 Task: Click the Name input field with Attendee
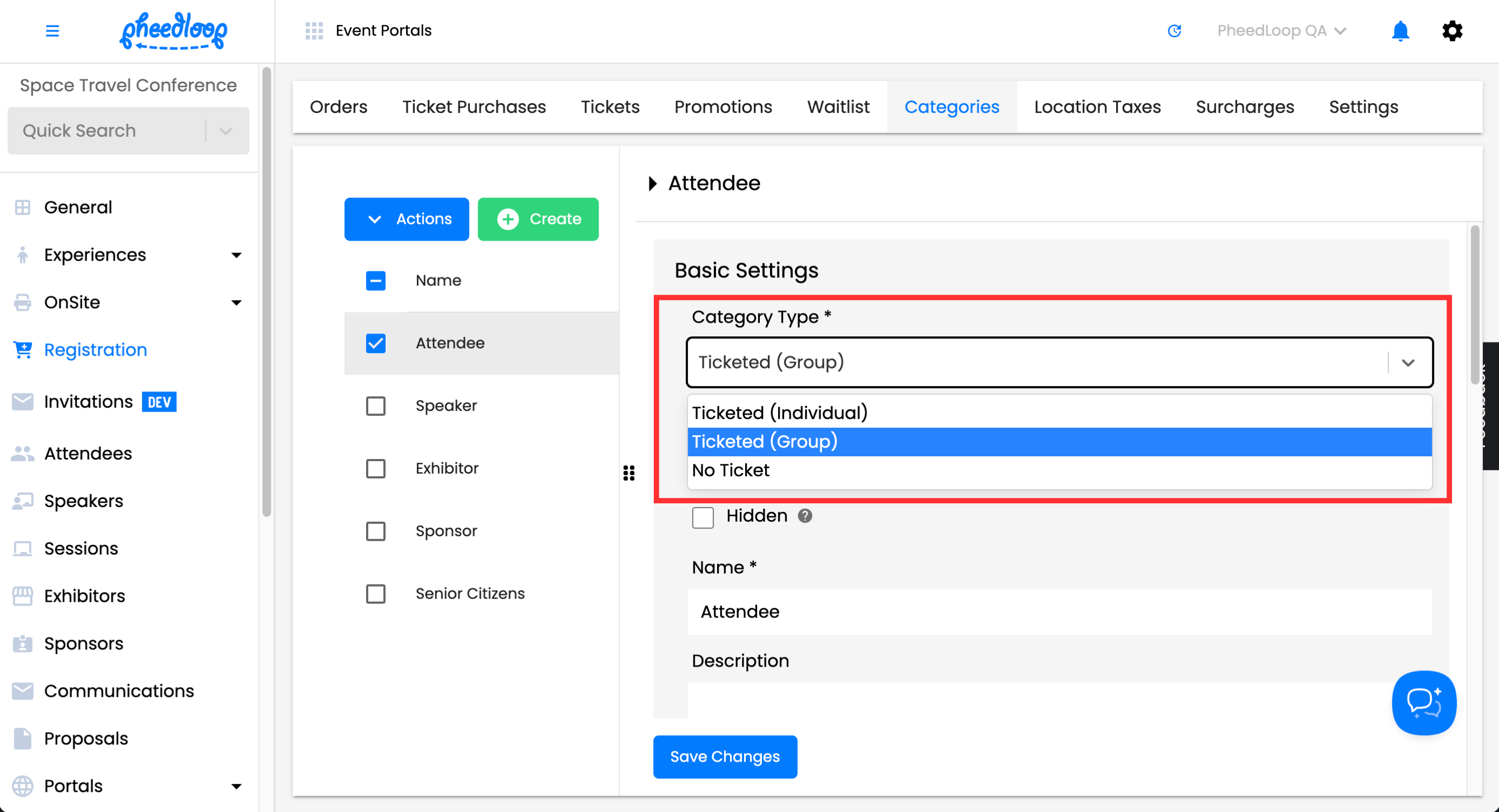pyautogui.click(x=1058, y=612)
